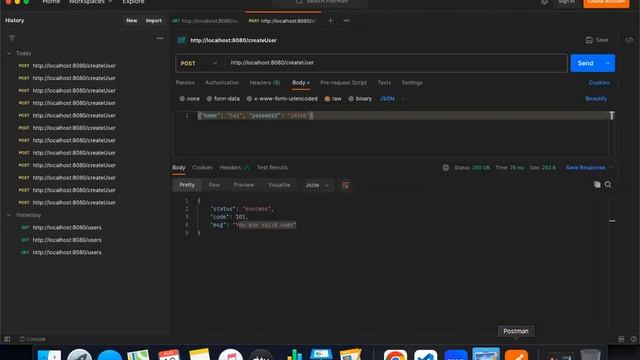The height and width of the screenshot is (360, 640).
Task: Open Finder from the Dock
Action: point(49,355)
